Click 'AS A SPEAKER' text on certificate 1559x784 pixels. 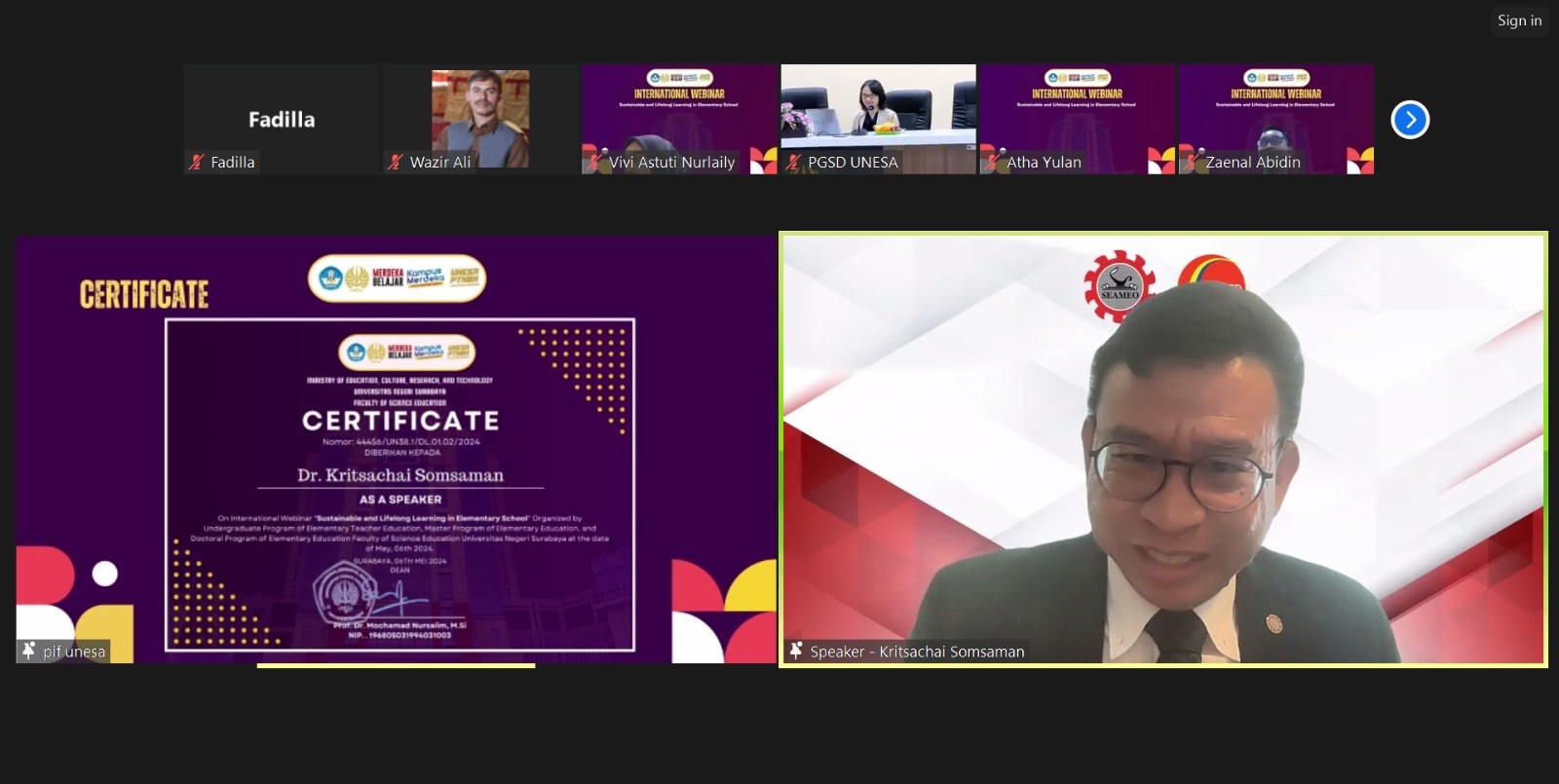tap(400, 500)
